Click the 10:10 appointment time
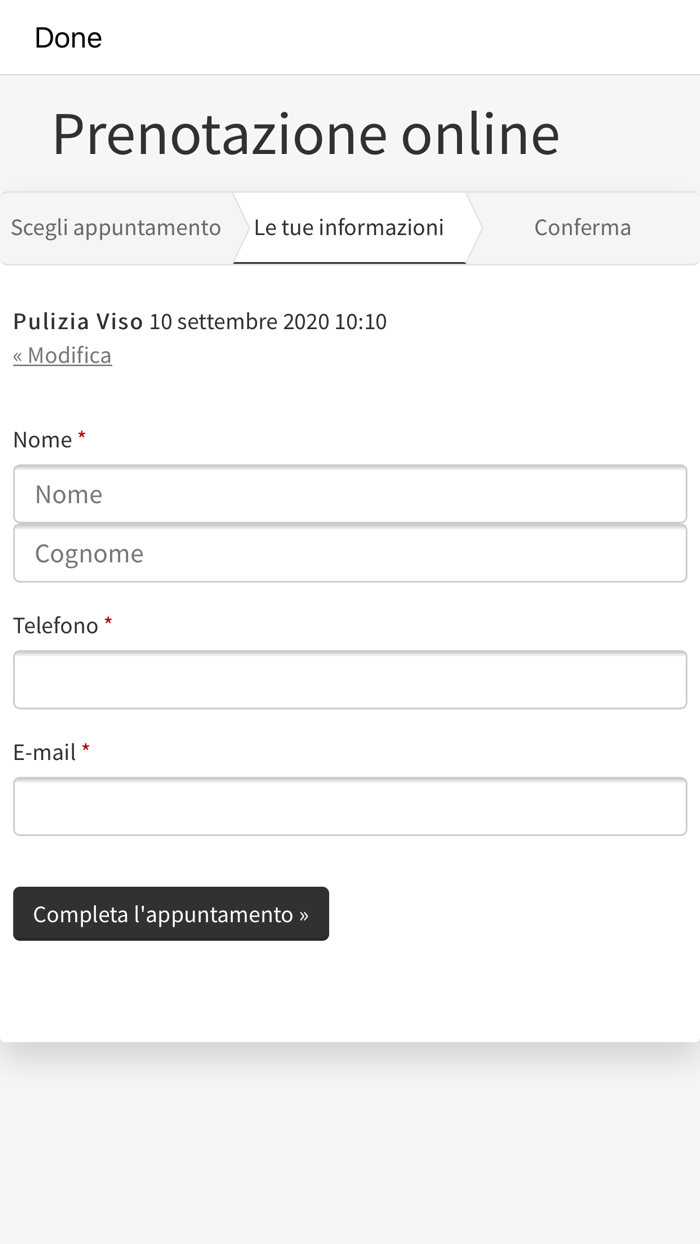The height and width of the screenshot is (1244, 700). point(360,322)
